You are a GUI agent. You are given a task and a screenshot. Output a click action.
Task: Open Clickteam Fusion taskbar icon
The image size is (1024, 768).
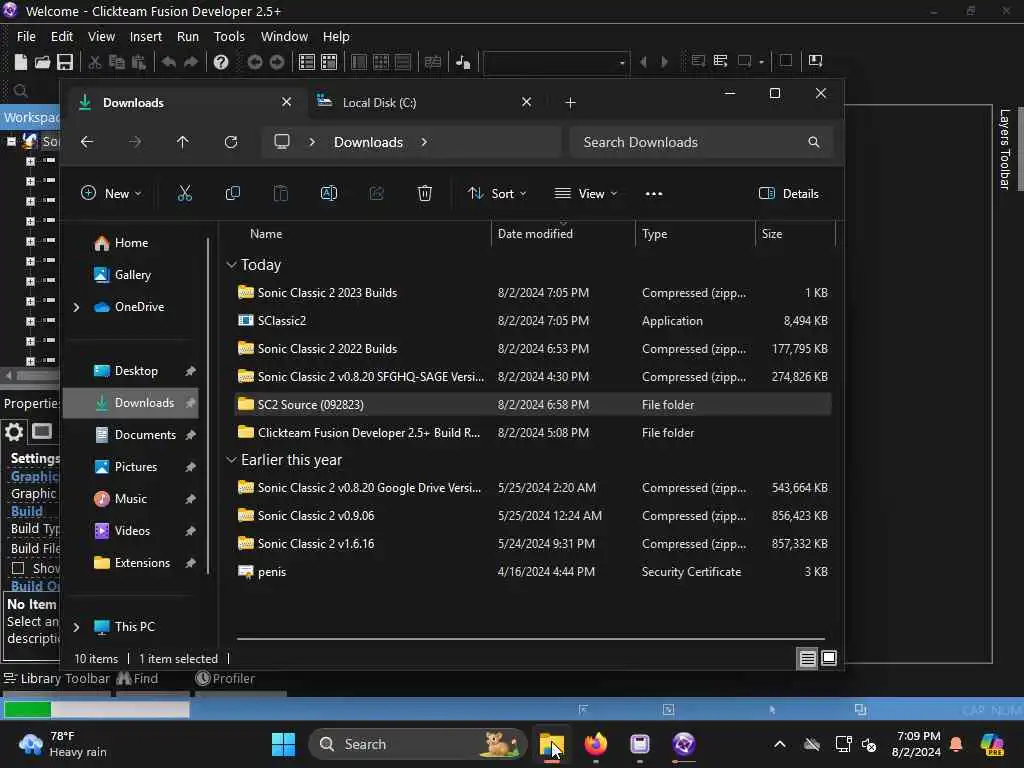pos(684,744)
